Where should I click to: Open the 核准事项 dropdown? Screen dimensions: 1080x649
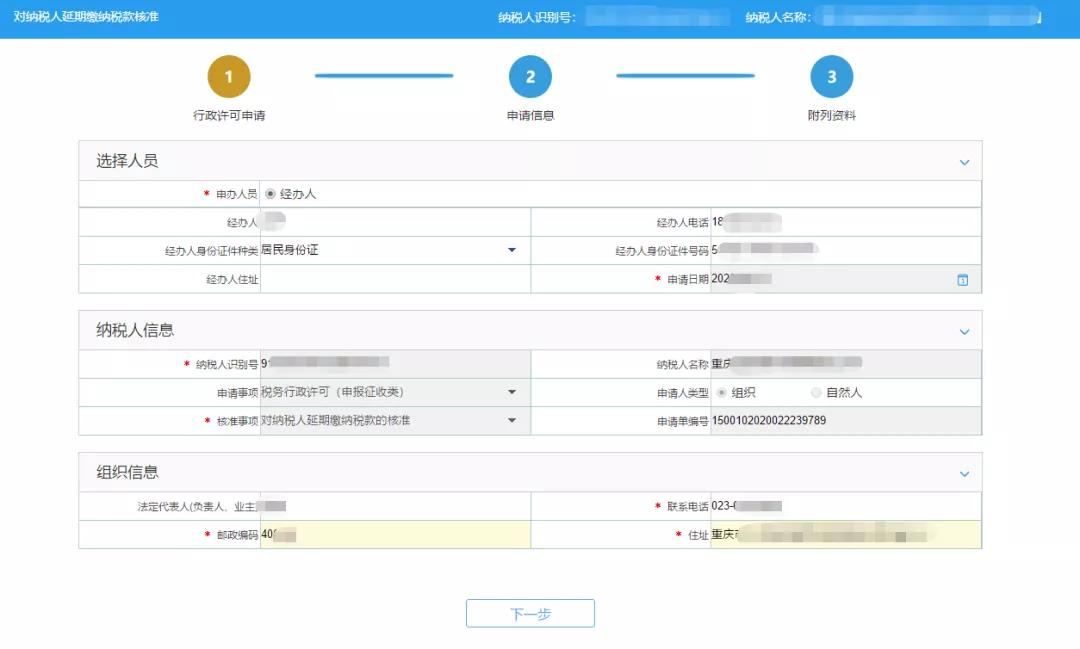point(512,421)
